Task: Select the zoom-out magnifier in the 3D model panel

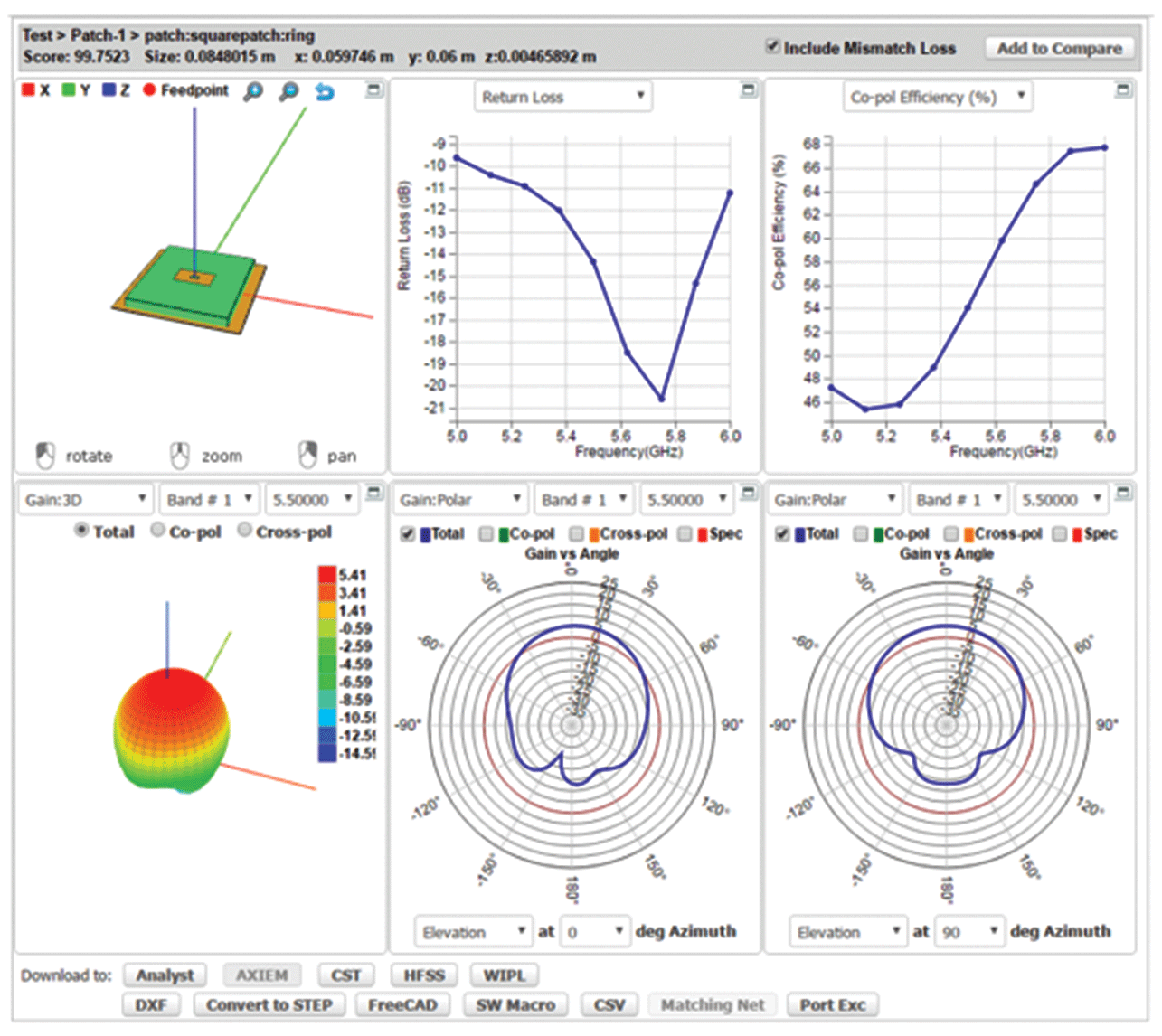Action: [x=288, y=91]
